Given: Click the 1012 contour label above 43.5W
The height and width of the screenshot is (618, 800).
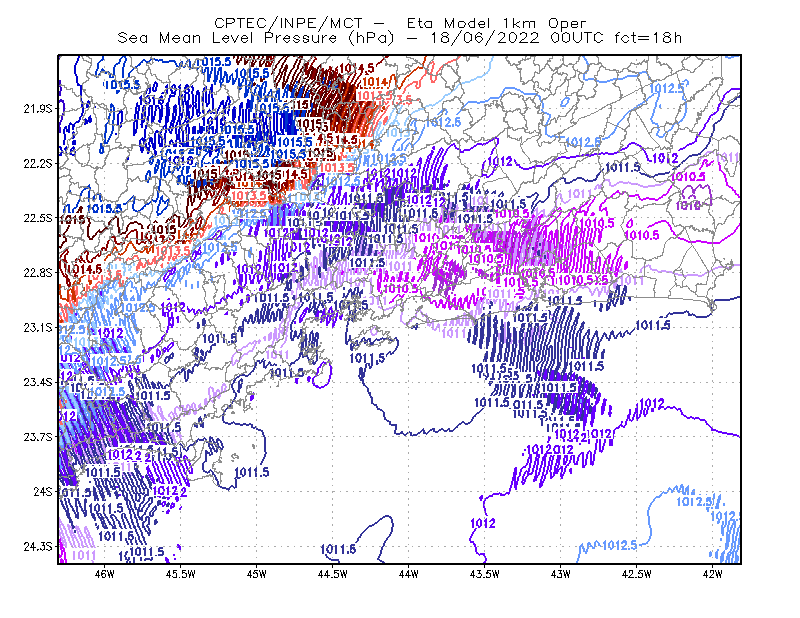Looking at the screenshot, I should click(x=482, y=523).
